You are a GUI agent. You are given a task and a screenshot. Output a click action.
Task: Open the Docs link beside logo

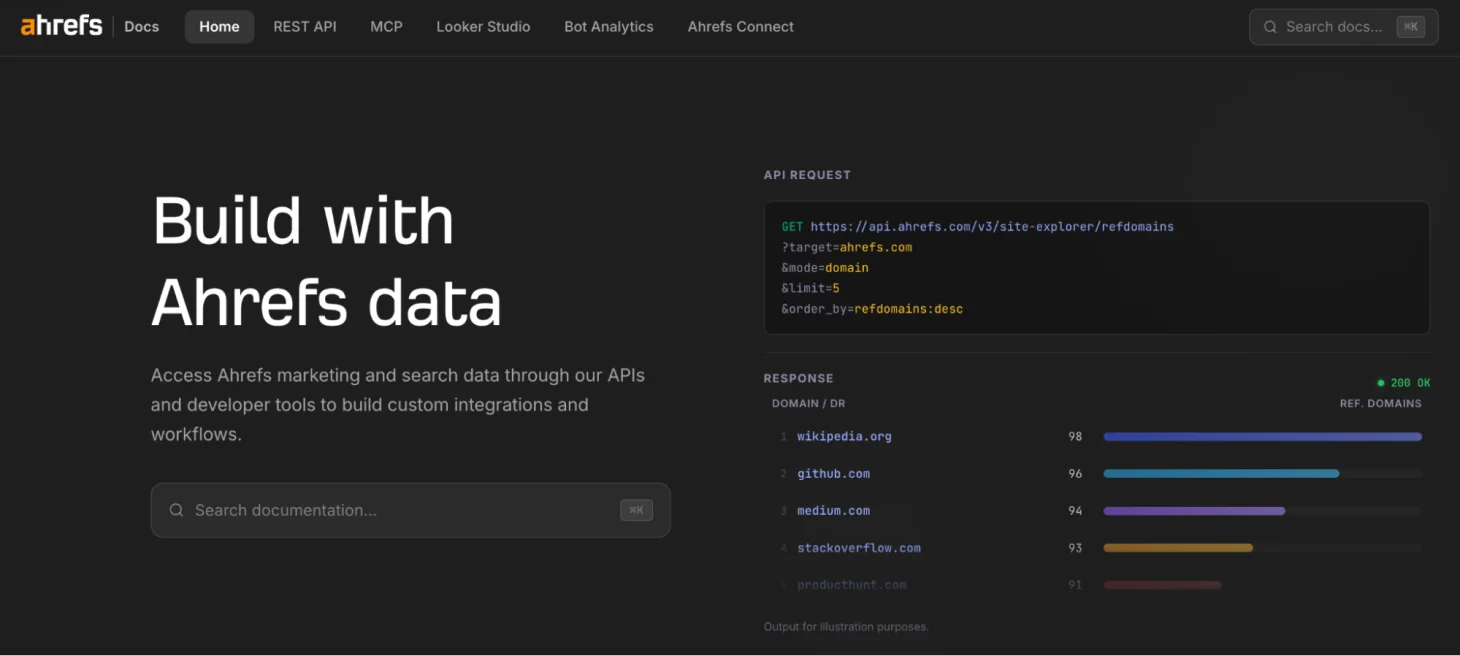click(x=141, y=27)
